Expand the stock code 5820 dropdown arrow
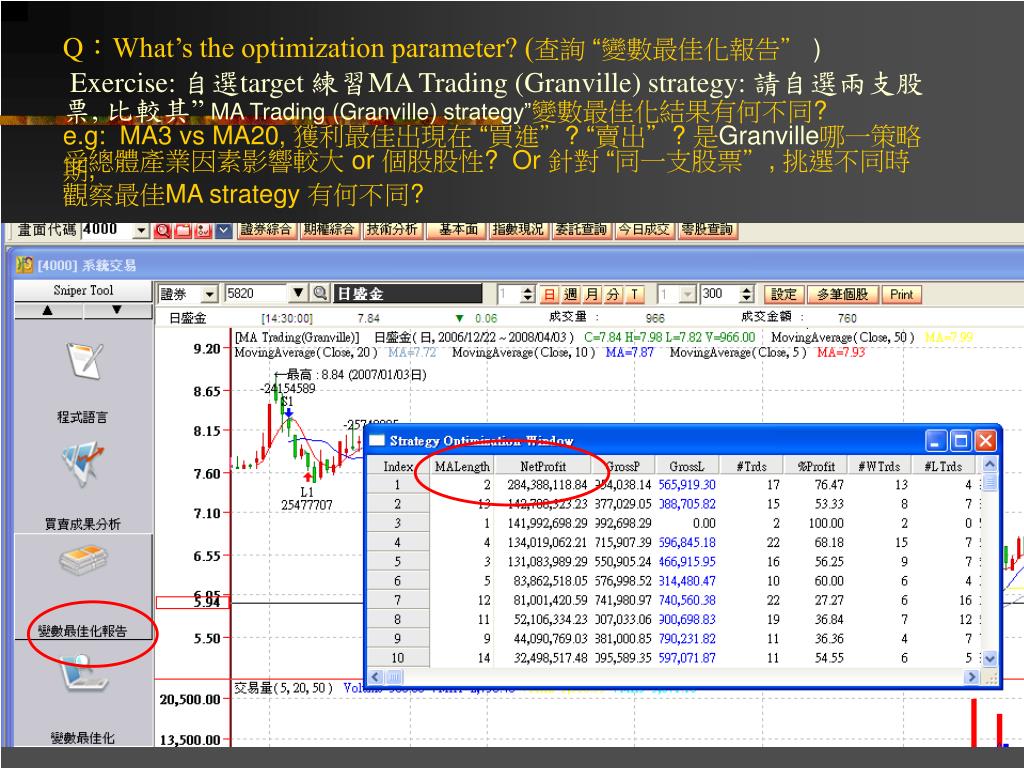The width and height of the screenshot is (1024, 768). (298, 293)
